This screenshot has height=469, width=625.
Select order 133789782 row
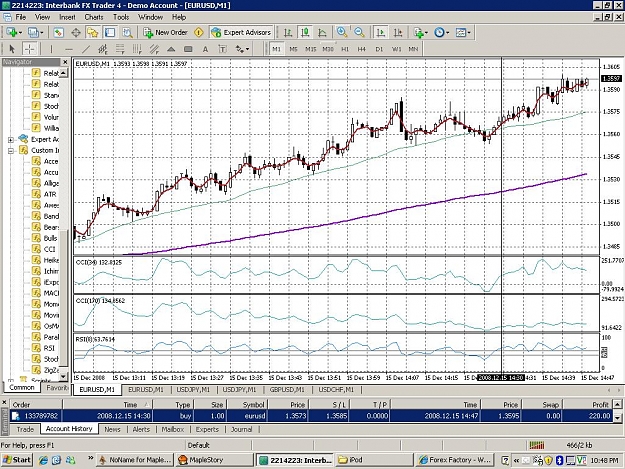coord(311,416)
